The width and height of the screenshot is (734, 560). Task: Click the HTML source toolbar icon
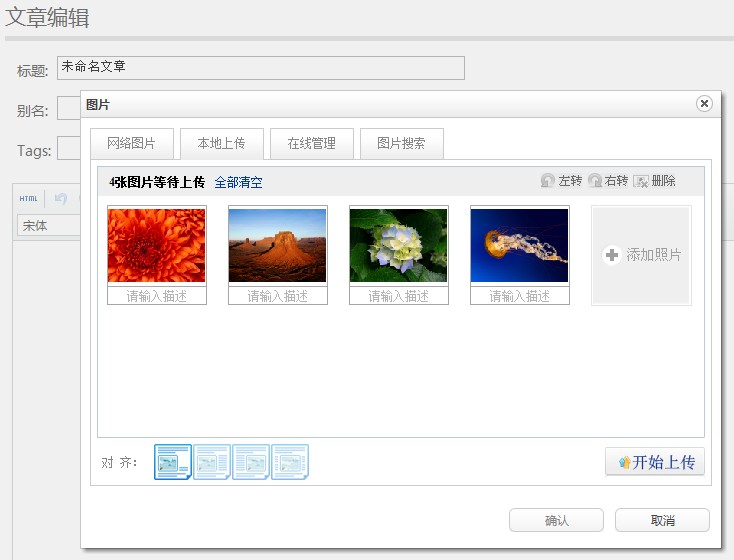28,199
